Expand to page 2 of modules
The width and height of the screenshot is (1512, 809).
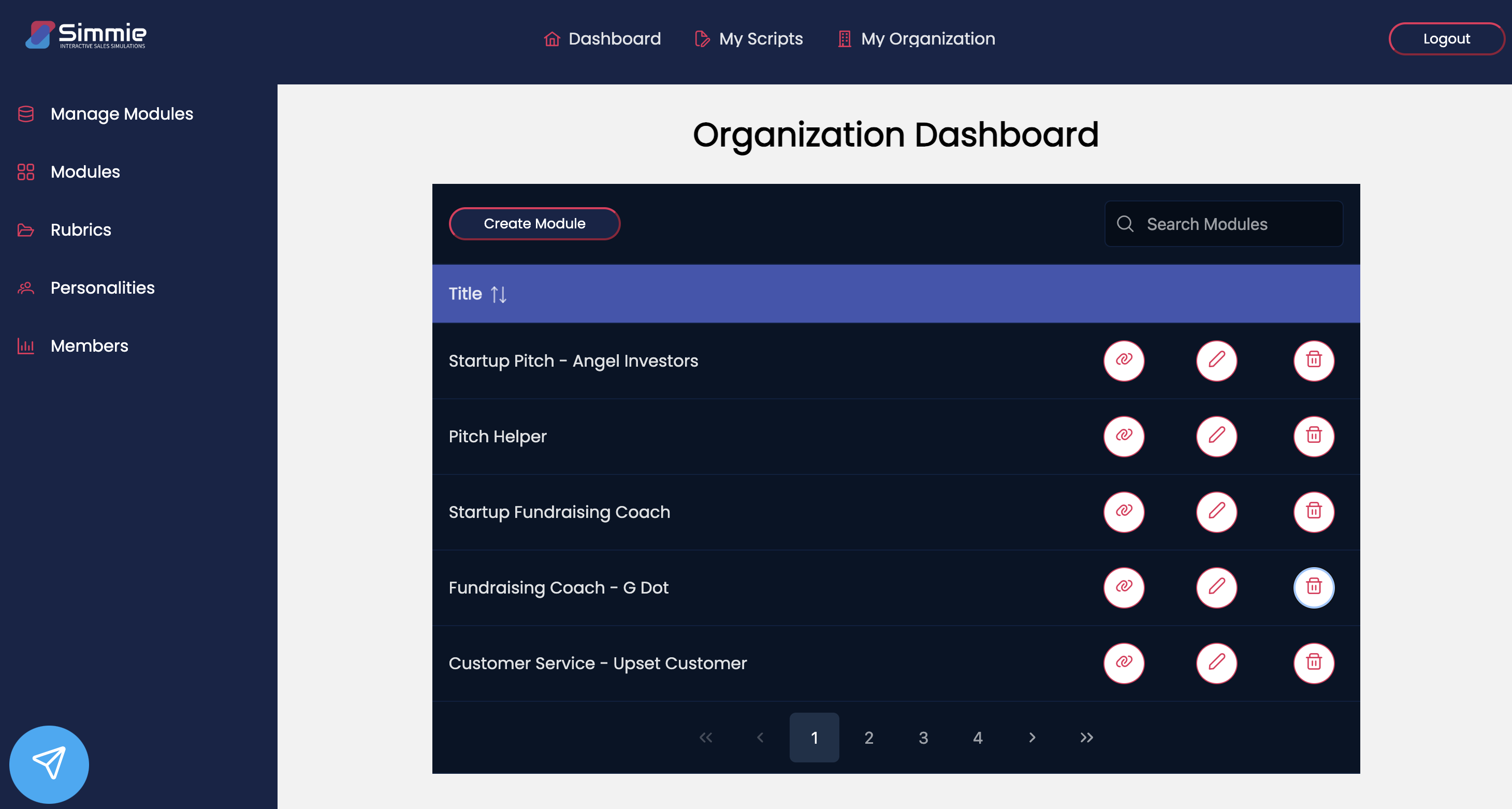coord(869,737)
